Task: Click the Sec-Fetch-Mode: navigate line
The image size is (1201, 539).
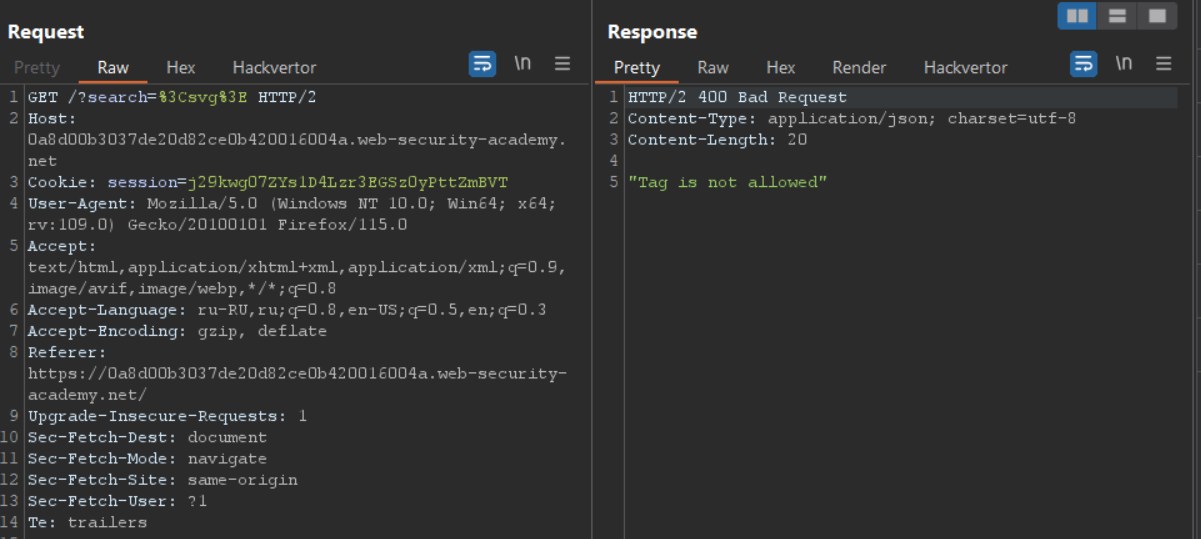Action: pos(147,458)
